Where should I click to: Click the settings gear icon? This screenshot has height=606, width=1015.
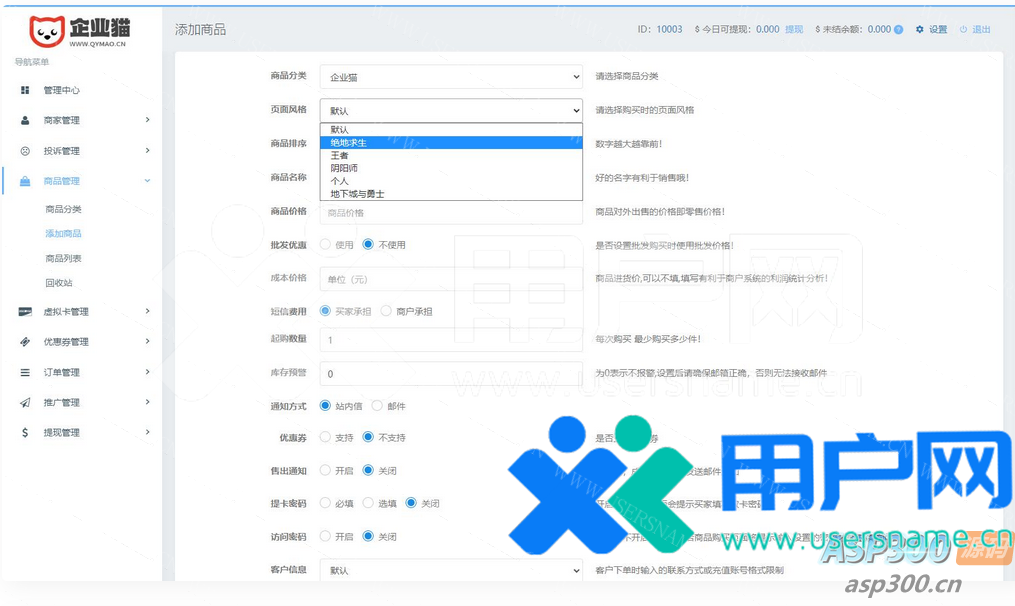[x=920, y=29]
